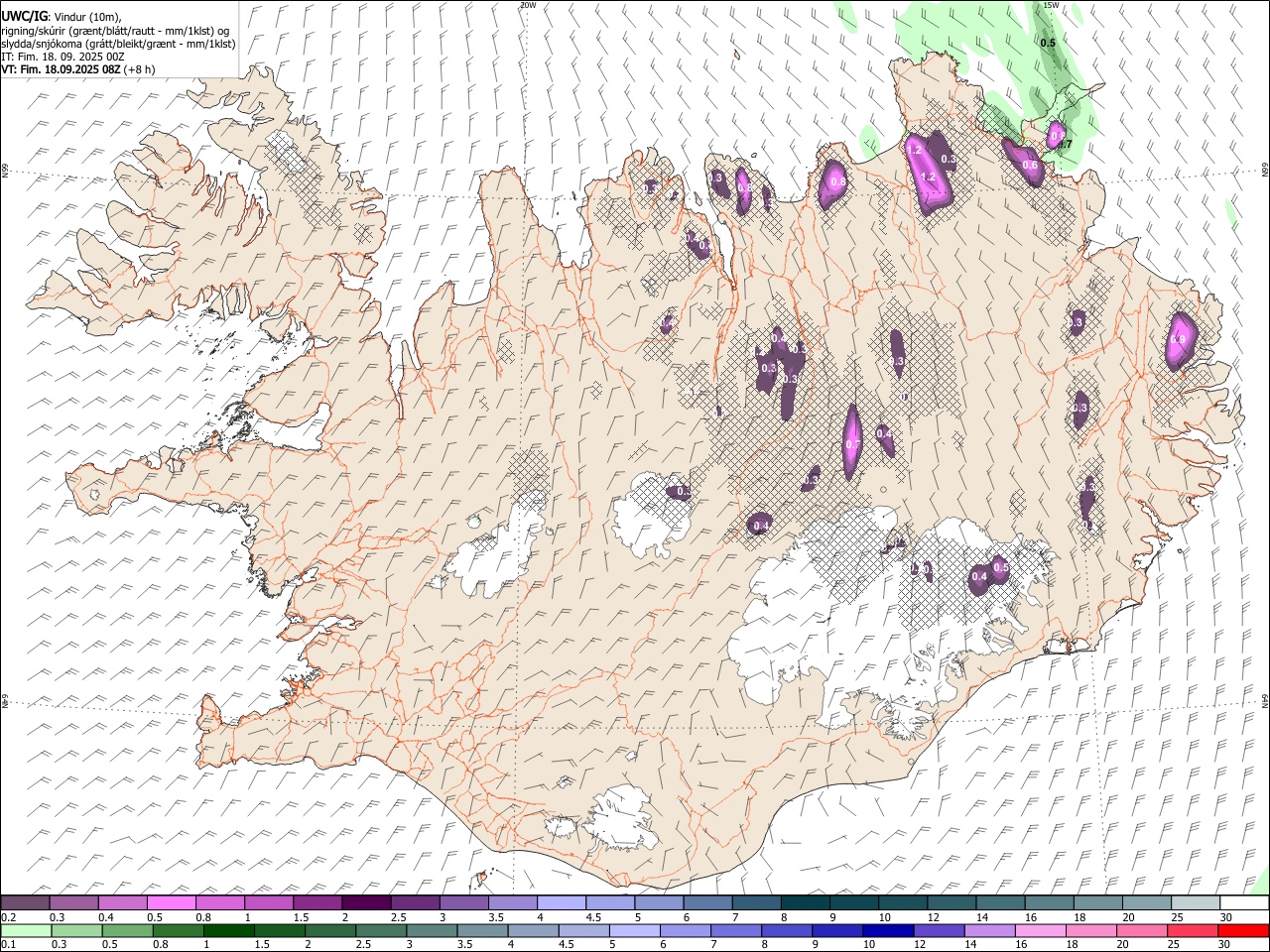
Task: Click the light green 0.3 rain legend swatch
Action: [x=76, y=930]
